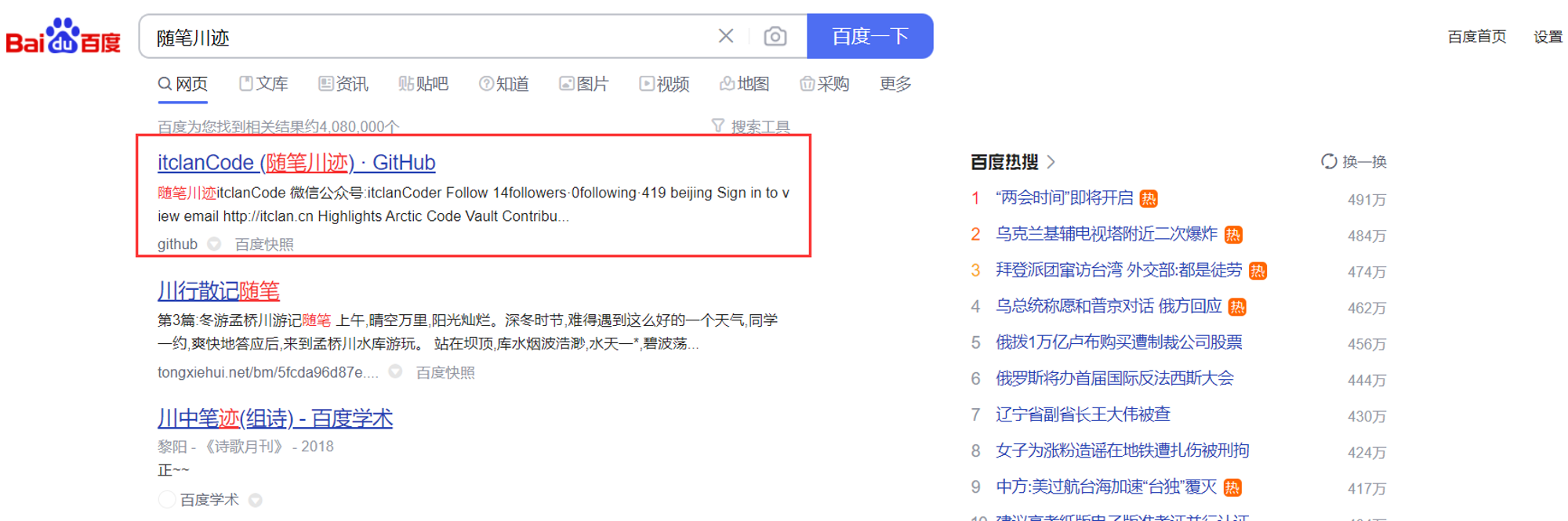Select the 视频 tab
Image resolution: width=1568 pixels, height=521 pixels.
click(664, 84)
